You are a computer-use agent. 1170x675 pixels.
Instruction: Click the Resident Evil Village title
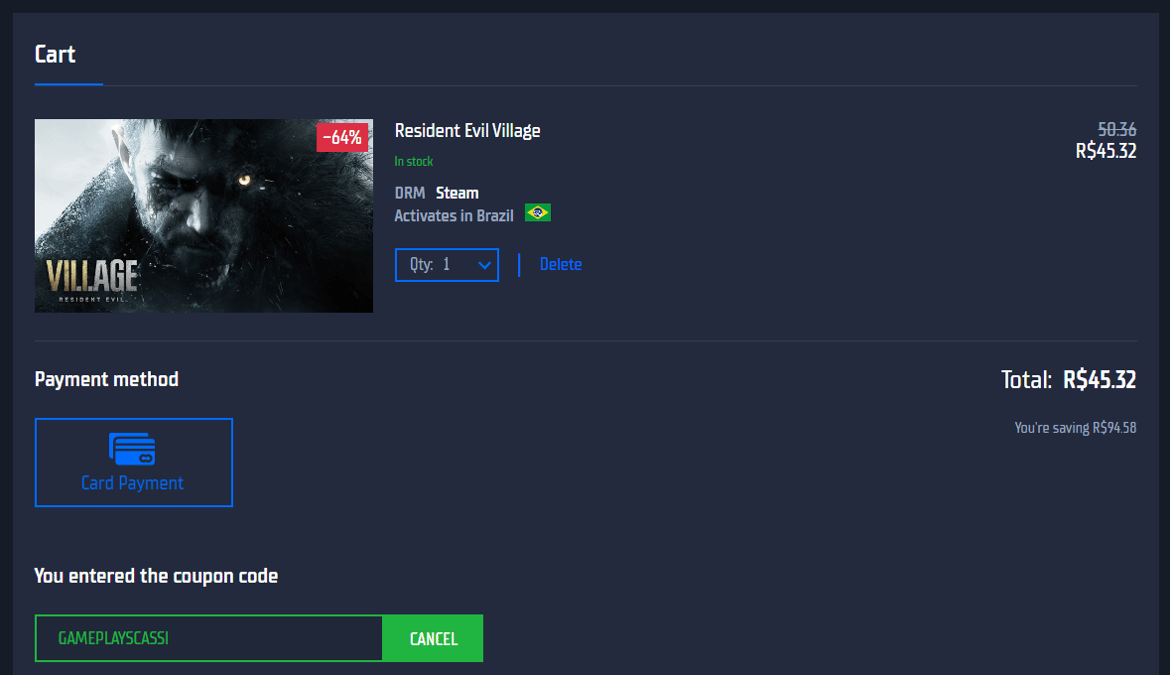[467, 131]
